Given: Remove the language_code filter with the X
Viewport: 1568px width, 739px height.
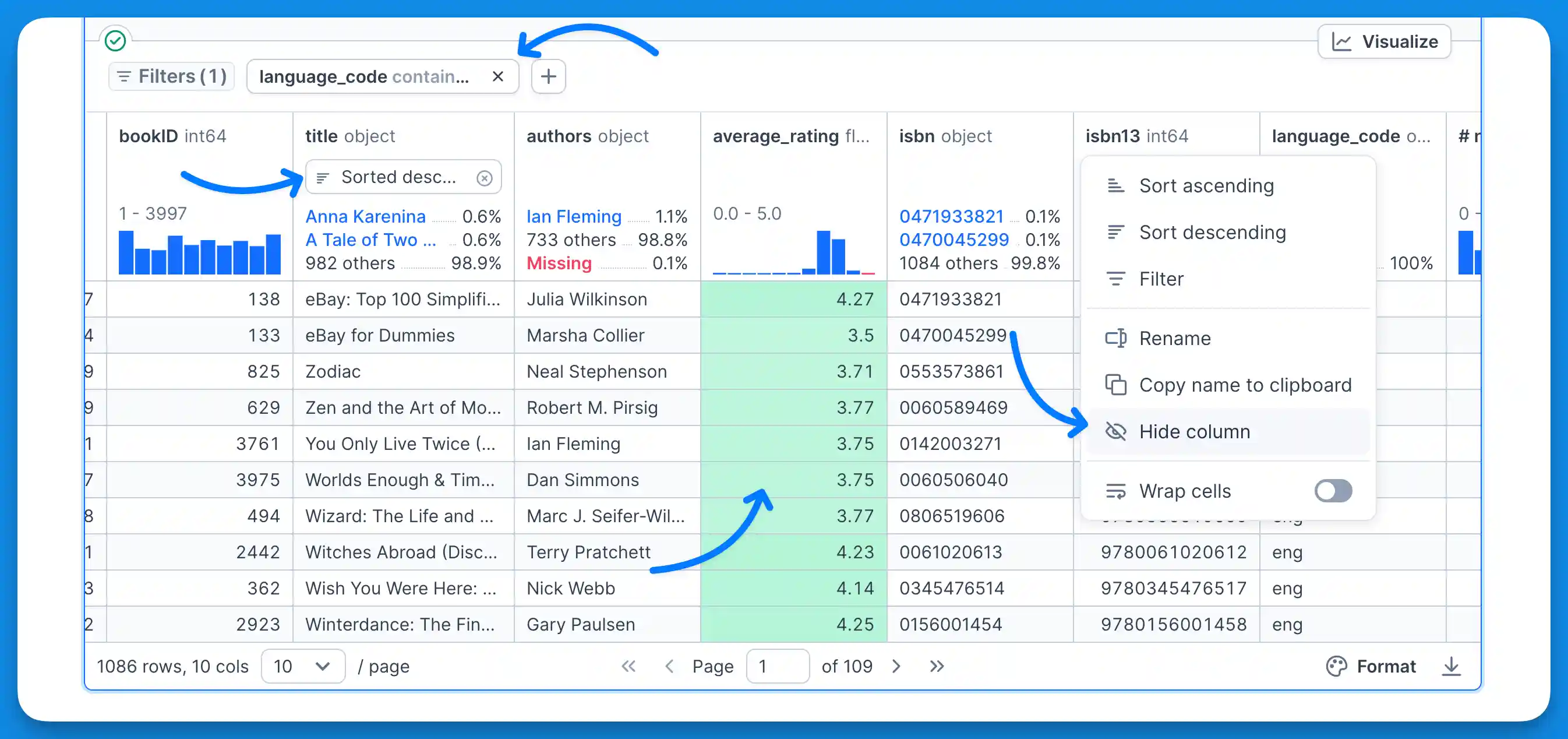Looking at the screenshot, I should 497,77.
